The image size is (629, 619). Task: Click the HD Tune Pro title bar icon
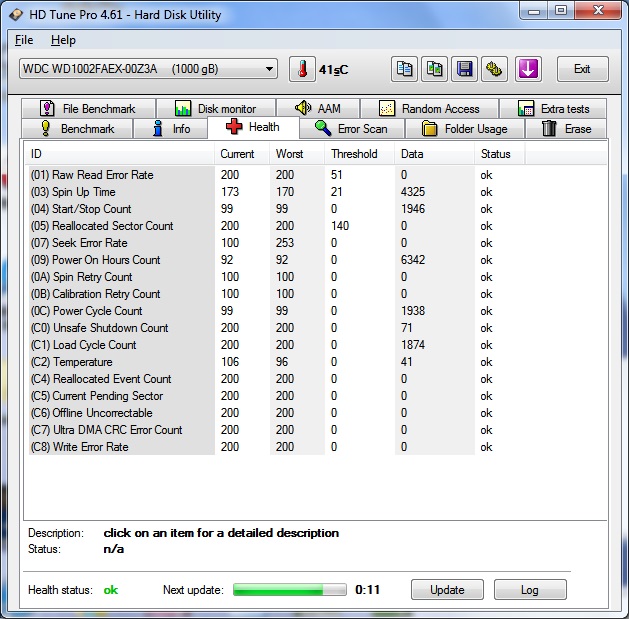(16, 15)
